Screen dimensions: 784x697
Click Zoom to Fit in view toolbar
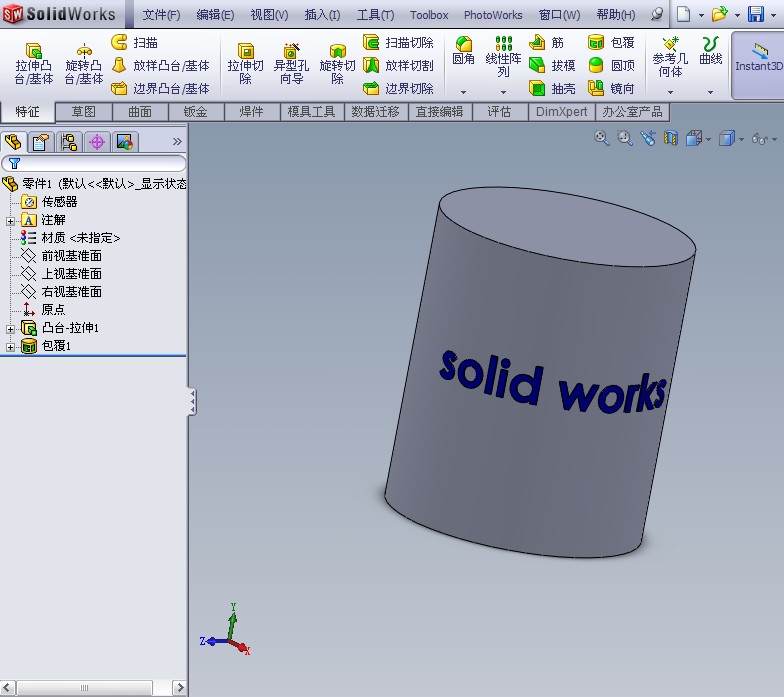coord(602,138)
